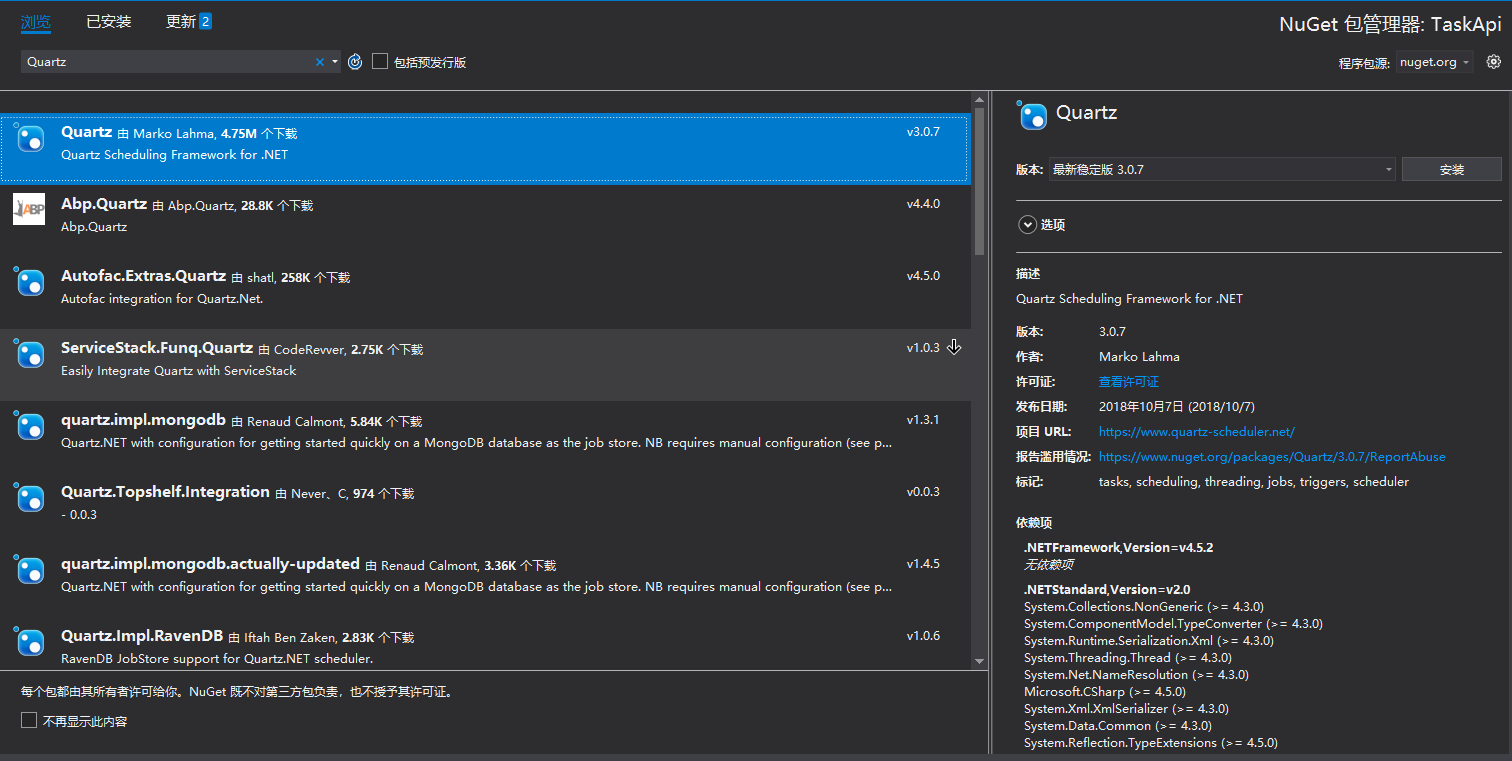This screenshot has height=761, width=1512.
Task: Open the view license link
Action: click(1129, 382)
